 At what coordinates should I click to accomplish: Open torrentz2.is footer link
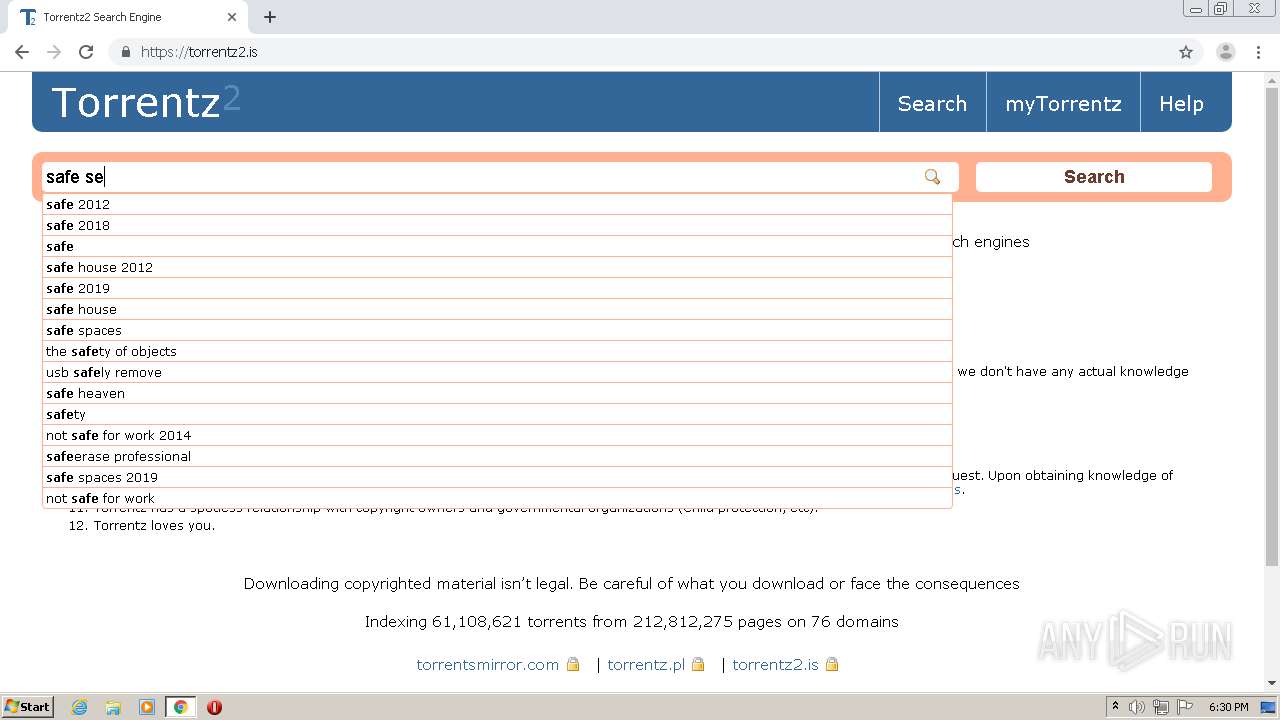775,664
